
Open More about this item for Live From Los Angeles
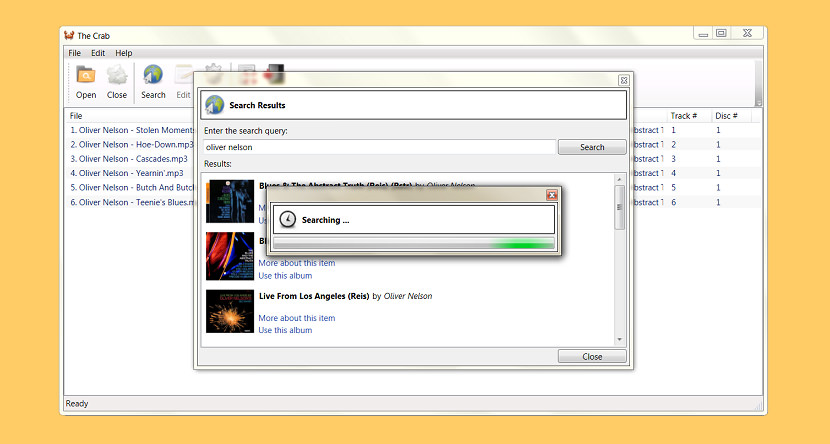pos(296,318)
